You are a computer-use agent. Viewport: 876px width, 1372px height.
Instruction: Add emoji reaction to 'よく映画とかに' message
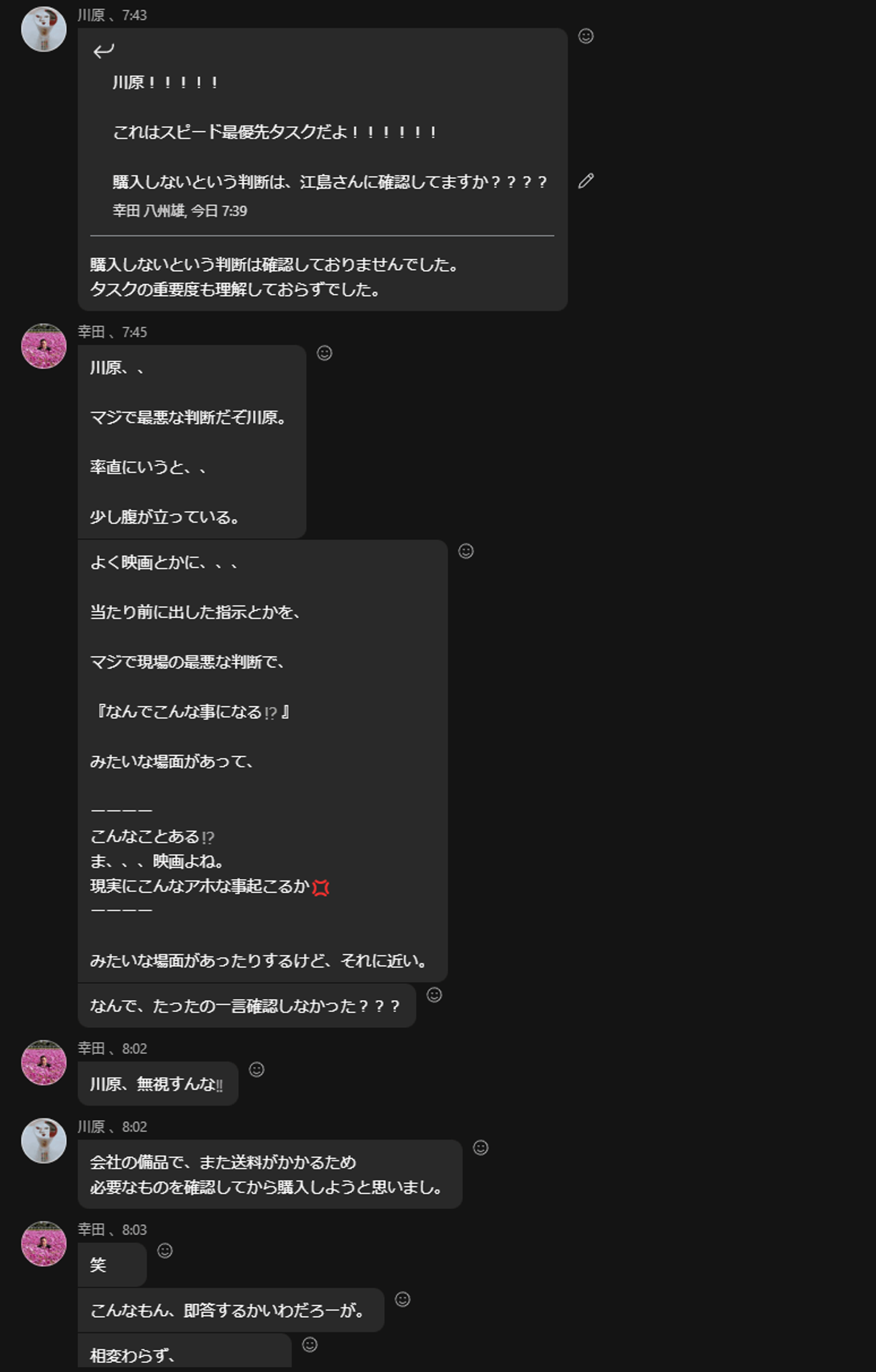466,551
